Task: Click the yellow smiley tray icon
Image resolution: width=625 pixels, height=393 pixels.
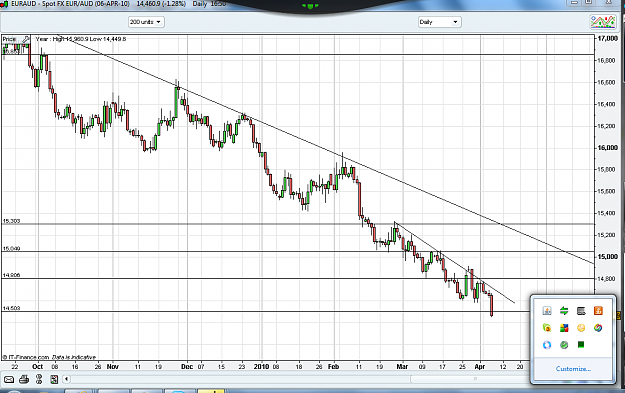Action: click(581, 328)
